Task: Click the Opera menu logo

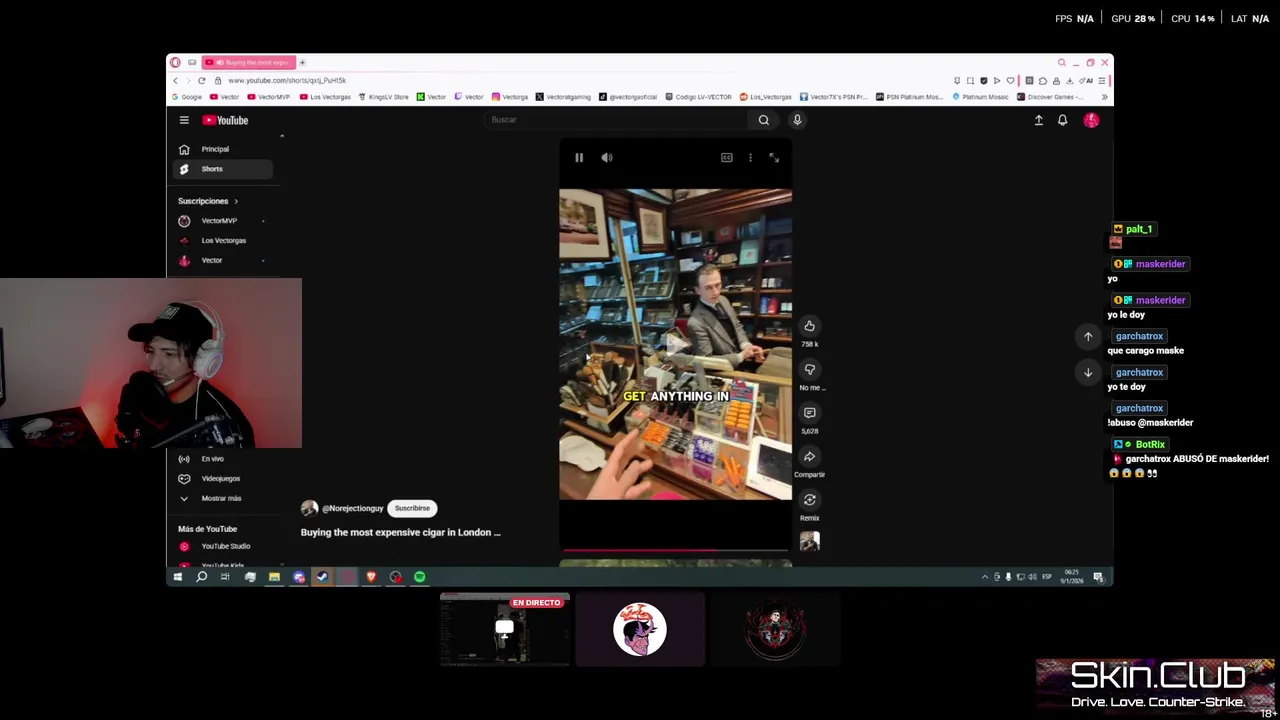Action: coord(175,63)
